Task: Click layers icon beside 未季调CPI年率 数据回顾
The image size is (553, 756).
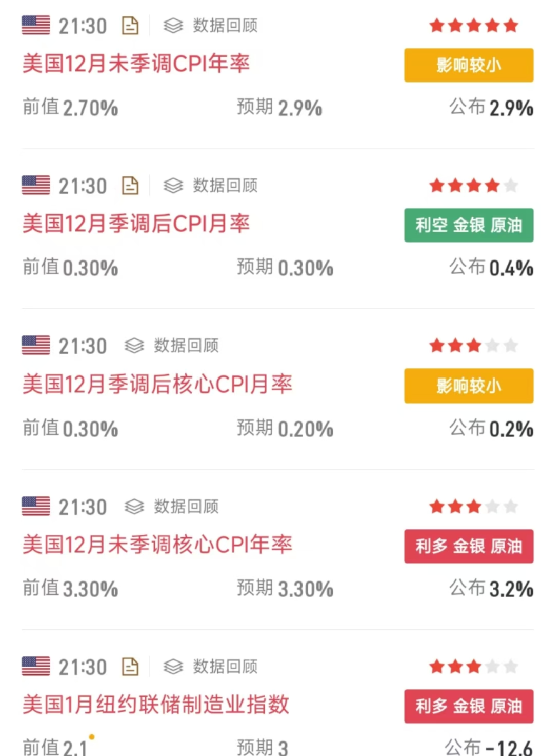Action: [x=173, y=26]
